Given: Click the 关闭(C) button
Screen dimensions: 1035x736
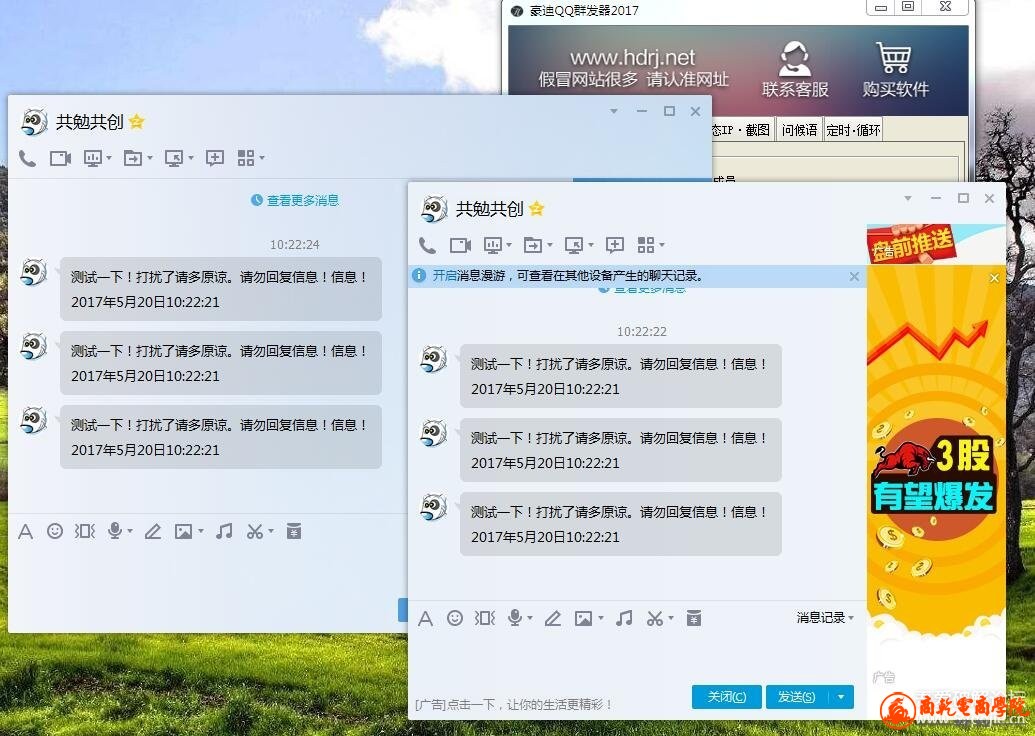Looking at the screenshot, I should click(727, 697).
